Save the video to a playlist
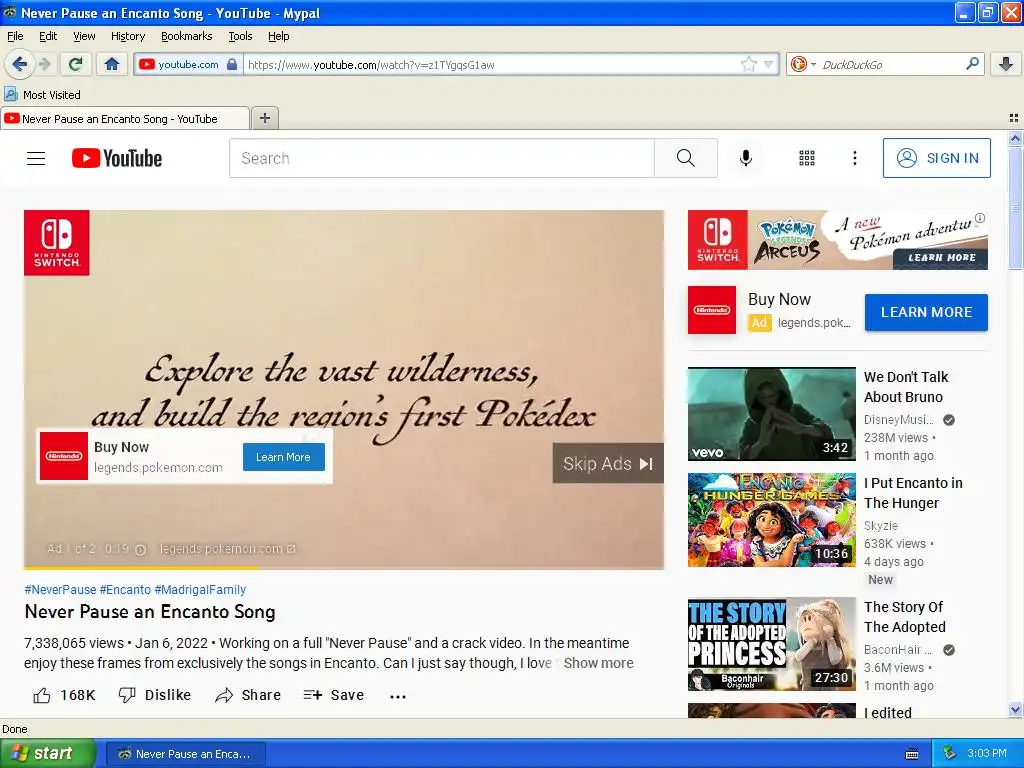The height and width of the screenshot is (768, 1024). (x=334, y=695)
